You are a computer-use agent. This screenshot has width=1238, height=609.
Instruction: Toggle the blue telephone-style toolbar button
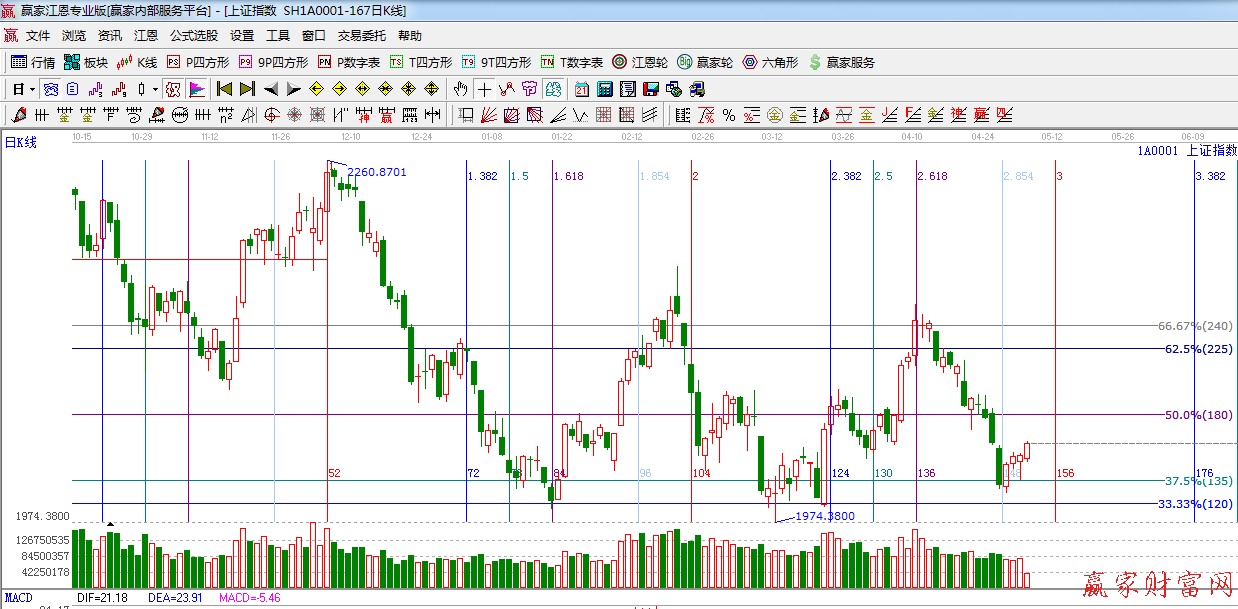pyautogui.click(x=50, y=89)
